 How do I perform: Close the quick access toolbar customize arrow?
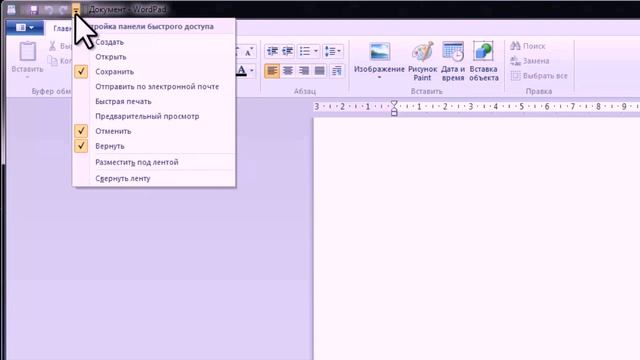[76, 9]
